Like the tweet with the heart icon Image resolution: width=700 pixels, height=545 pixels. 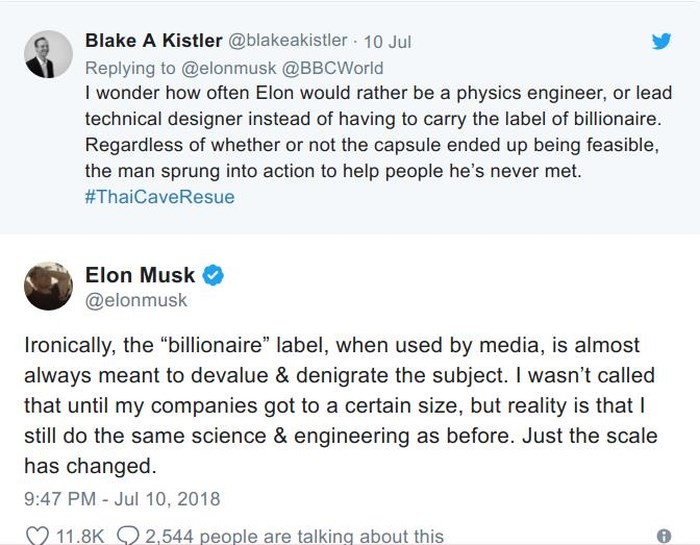pos(37,536)
